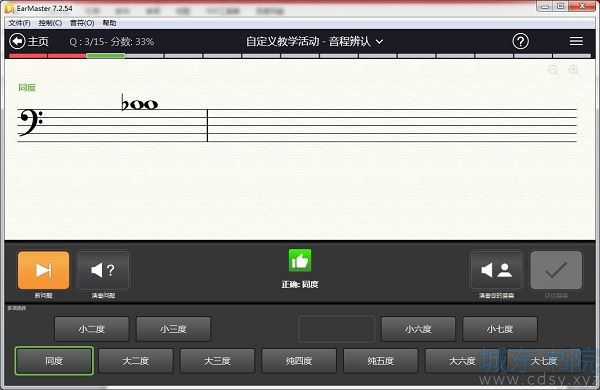Screen dimensions: 600x390
Task: Minimize the EarMaster window
Action: point(545,6)
